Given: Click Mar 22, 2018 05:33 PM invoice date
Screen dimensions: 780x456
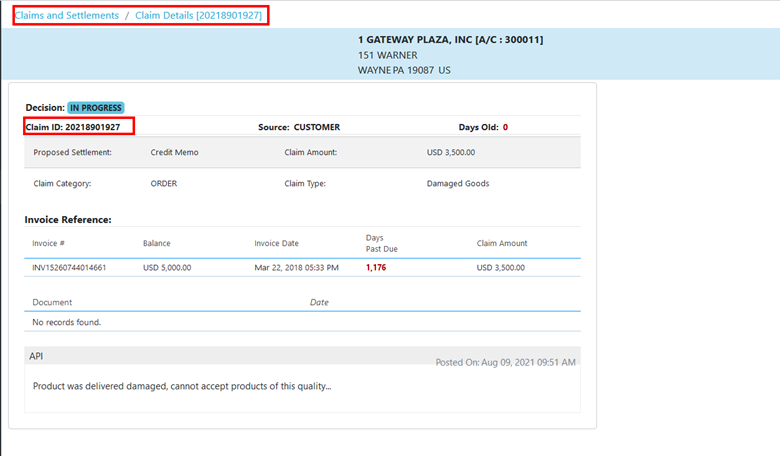Looking at the screenshot, I should click(x=296, y=268).
